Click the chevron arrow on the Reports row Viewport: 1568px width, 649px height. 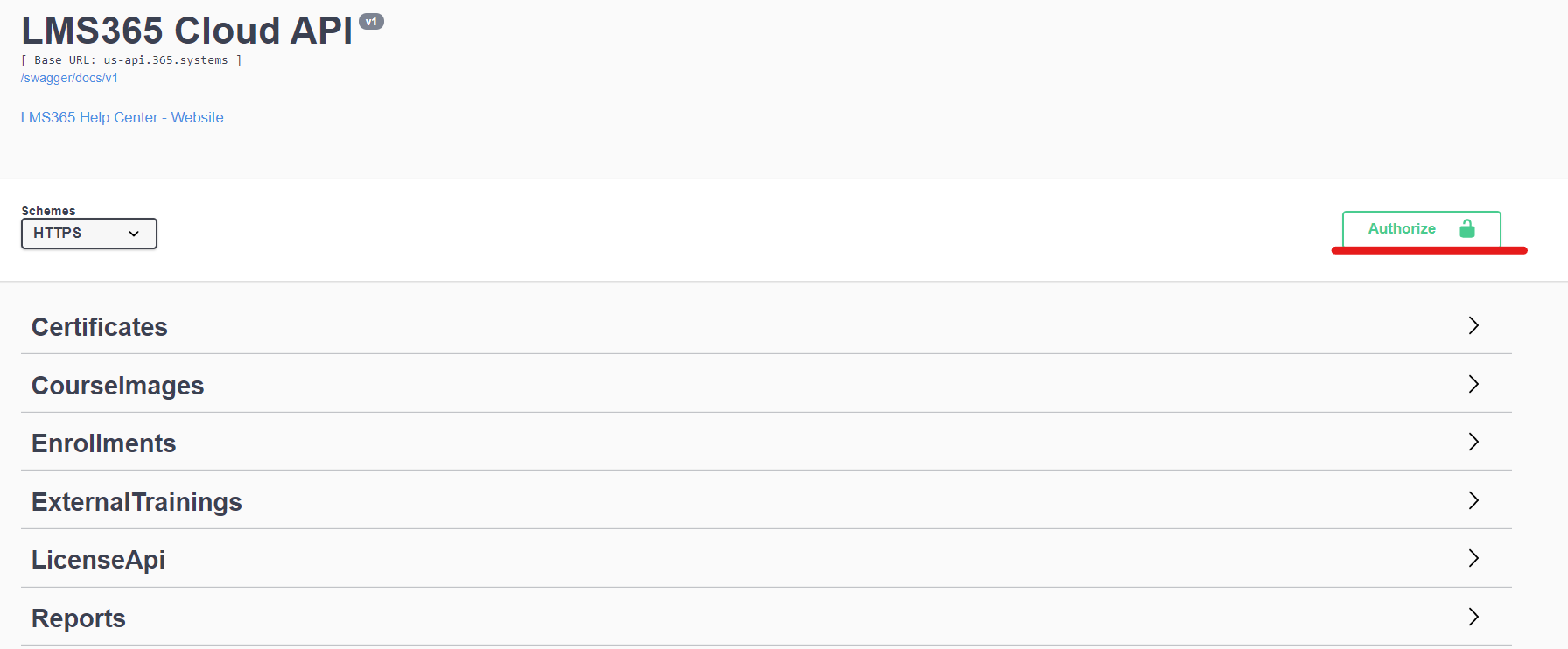click(1473, 617)
